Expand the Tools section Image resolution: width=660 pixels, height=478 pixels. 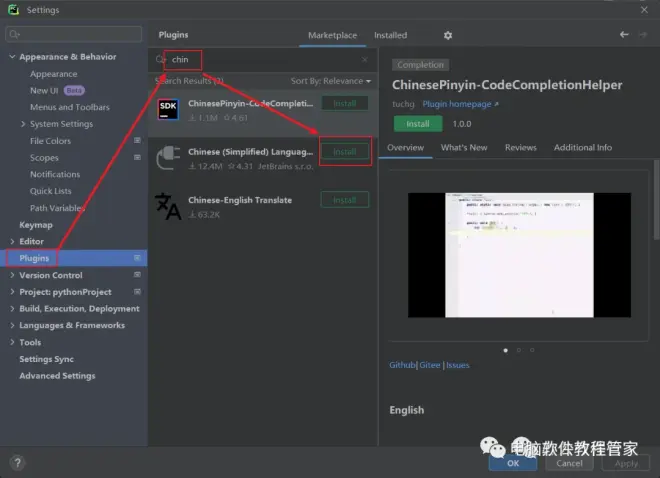tap(12, 342)
